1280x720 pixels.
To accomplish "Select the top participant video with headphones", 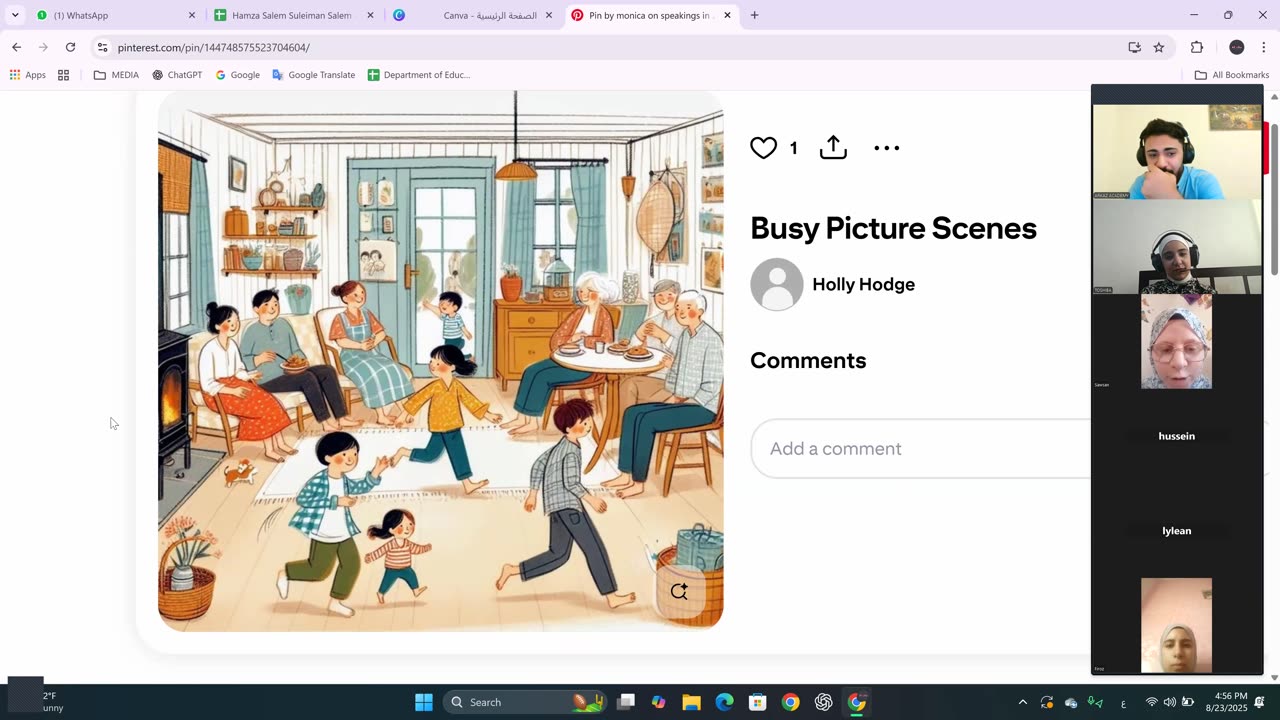I will pos(1177,151).
